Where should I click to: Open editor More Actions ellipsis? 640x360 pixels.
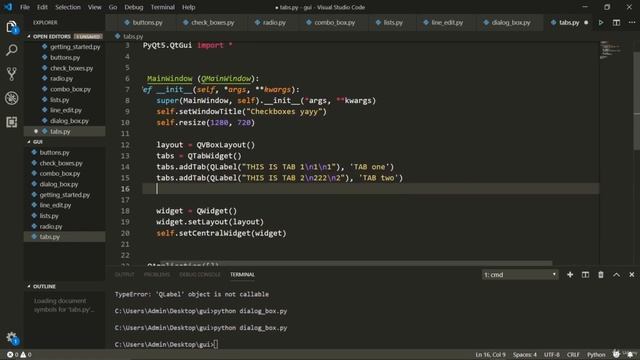(x=631, y=22)
